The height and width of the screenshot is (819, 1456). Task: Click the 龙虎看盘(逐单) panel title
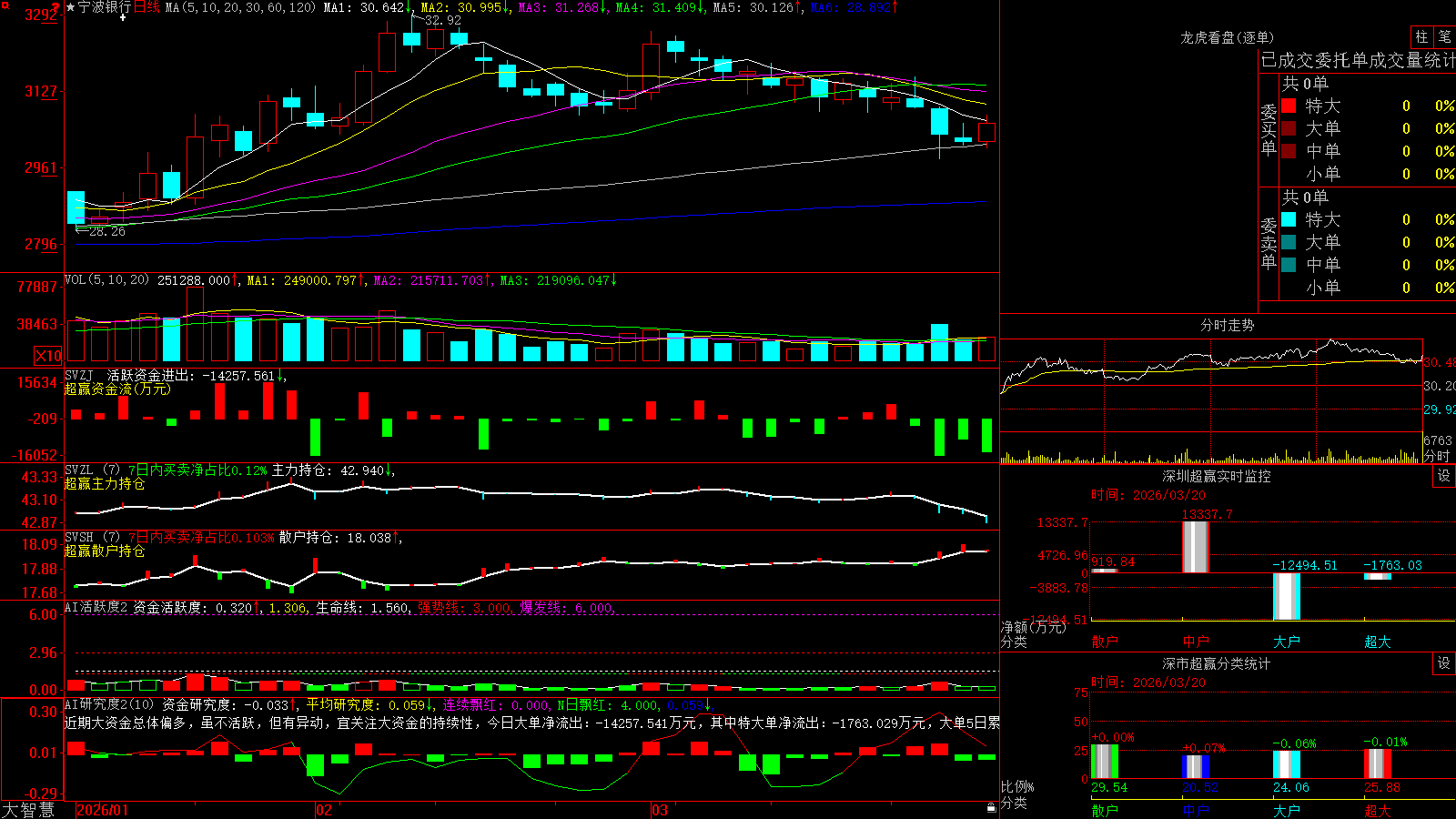tap(1227, 37)
